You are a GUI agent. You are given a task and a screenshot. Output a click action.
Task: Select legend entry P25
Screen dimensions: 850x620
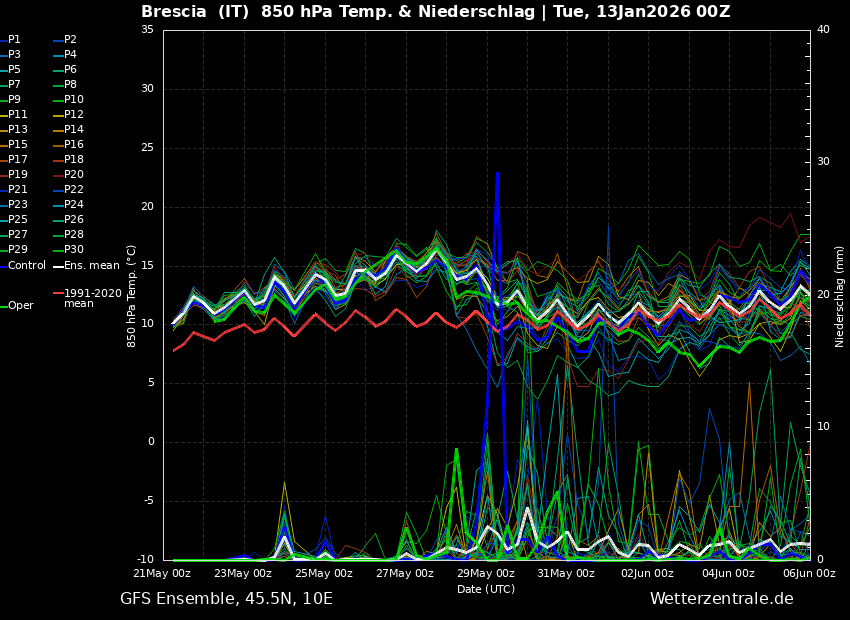pyautogui.click(x=17, y=219)
